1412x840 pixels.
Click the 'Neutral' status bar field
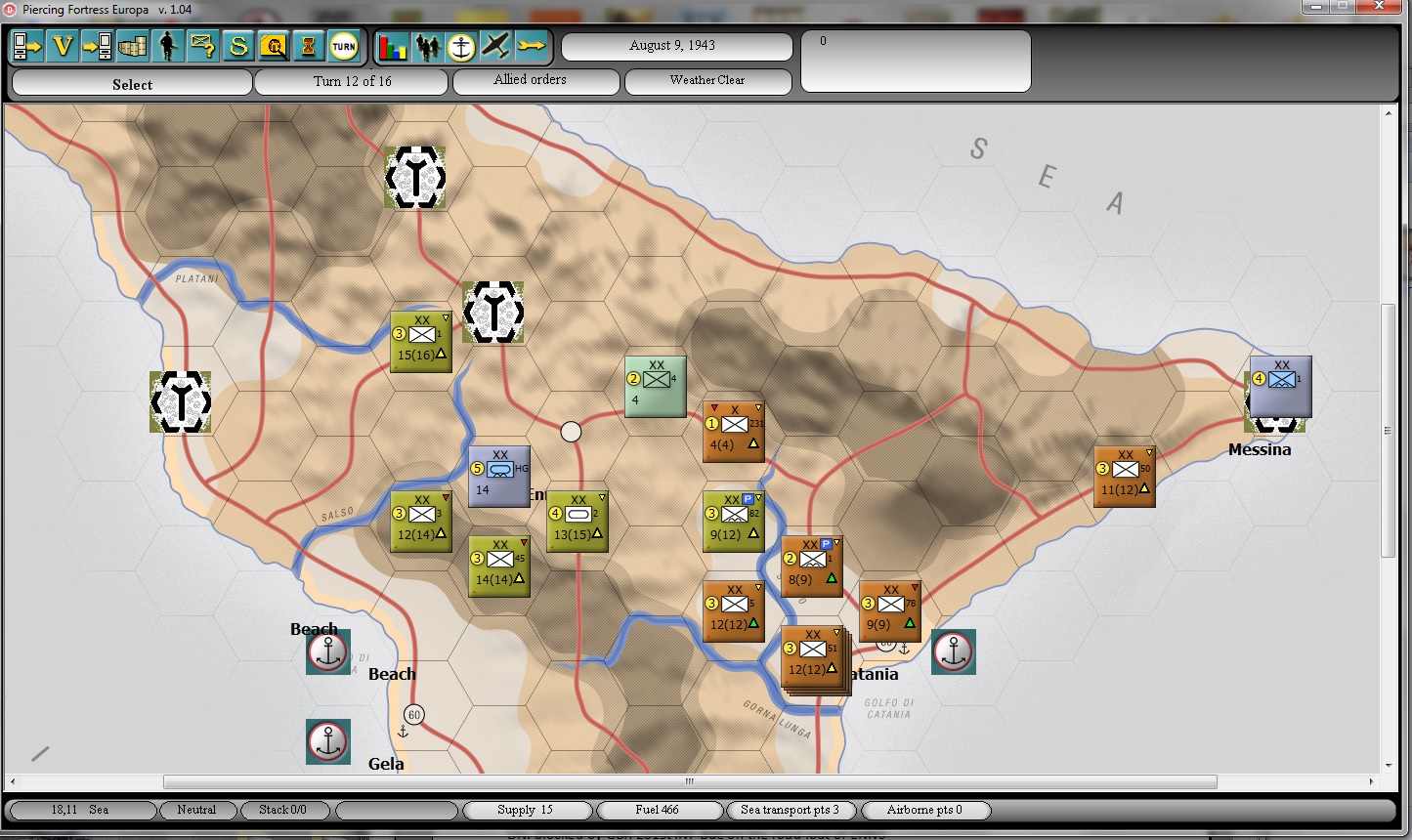(196, 810)
